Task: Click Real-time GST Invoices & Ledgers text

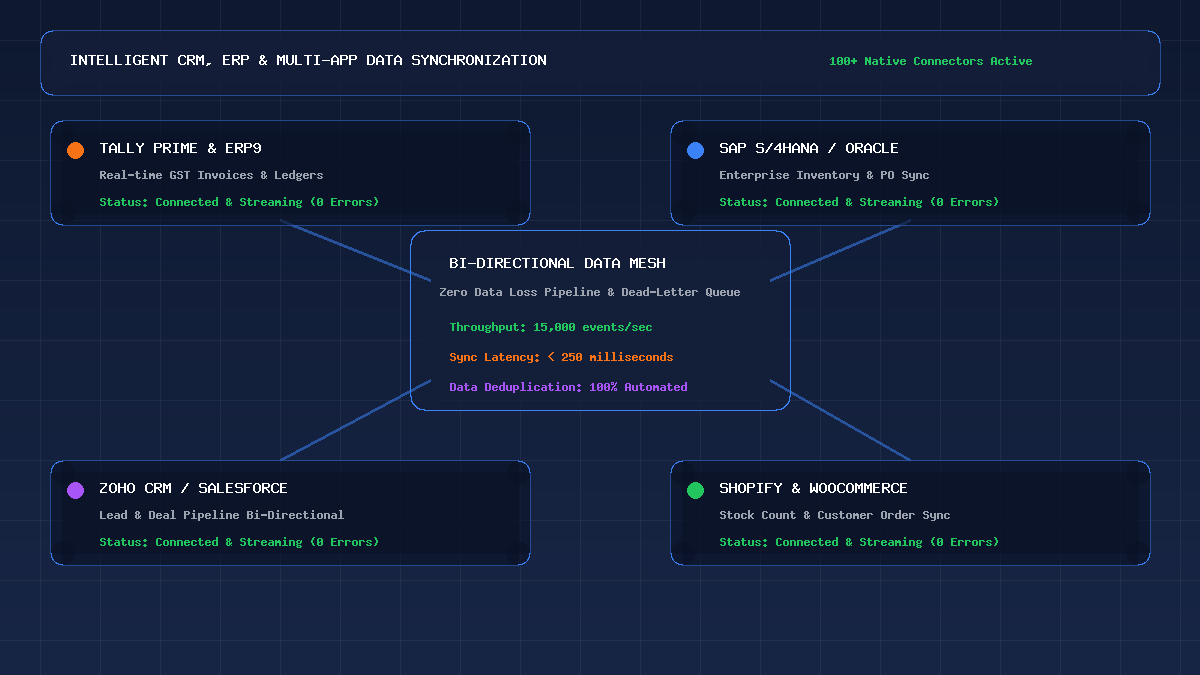Action: [x=211, y=175]
